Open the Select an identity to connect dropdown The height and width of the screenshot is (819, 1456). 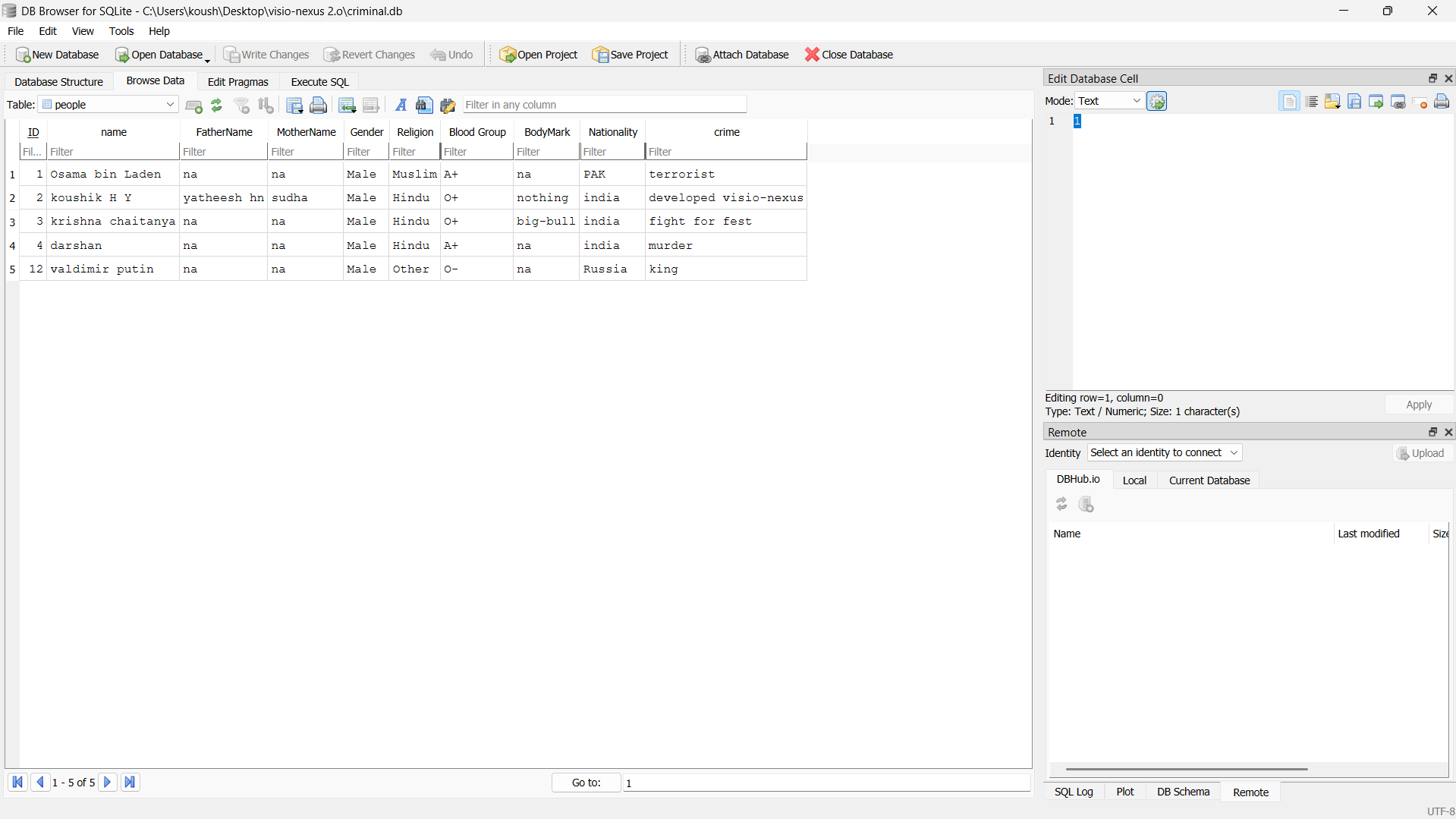(1164, 452)
